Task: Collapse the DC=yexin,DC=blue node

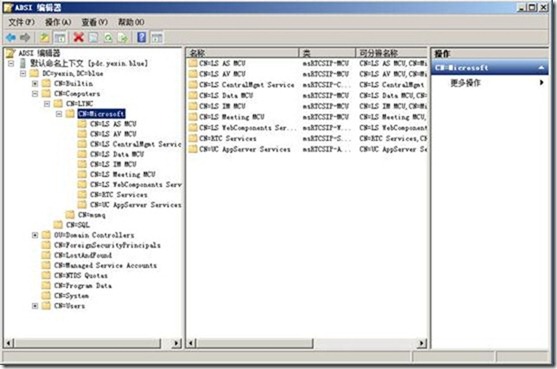Action: coord(23,74)
